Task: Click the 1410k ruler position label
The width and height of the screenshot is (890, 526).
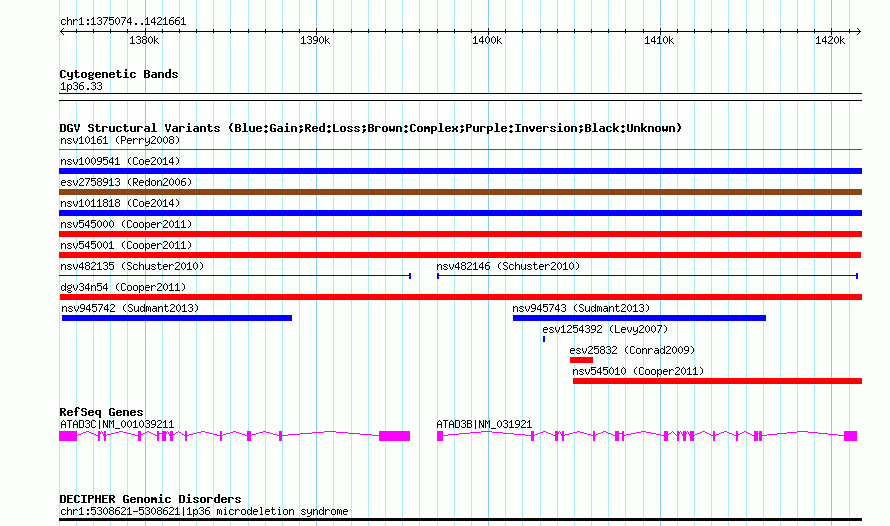Action: [659, 40]
